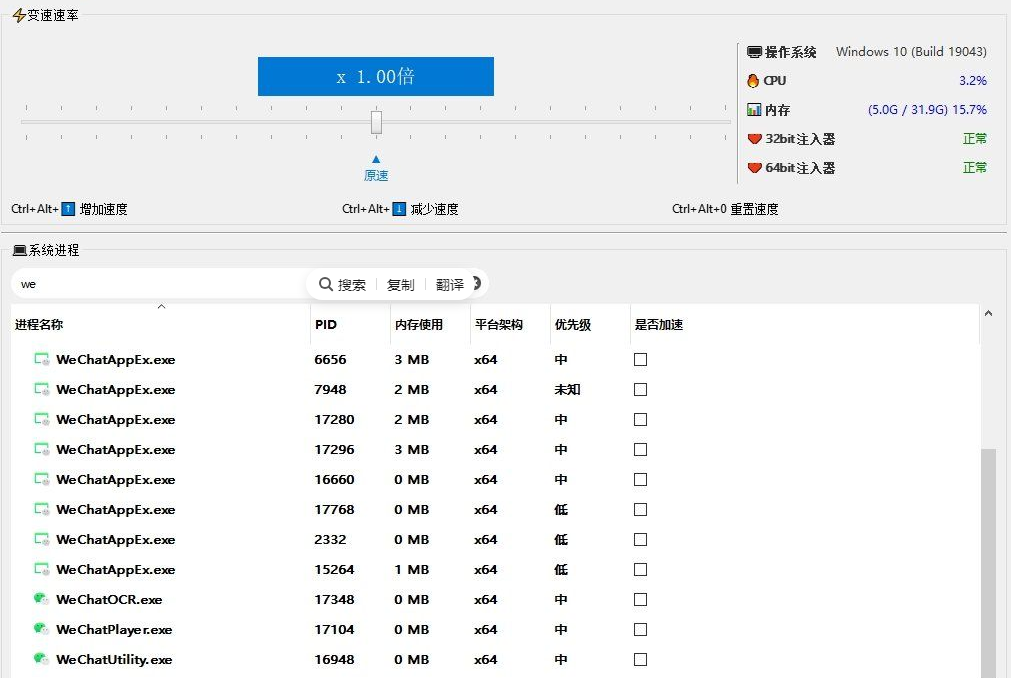Click the WeChatOCR.exe WeChat icon
This screenshot has height=678, width=1011.
click(41, 599)
